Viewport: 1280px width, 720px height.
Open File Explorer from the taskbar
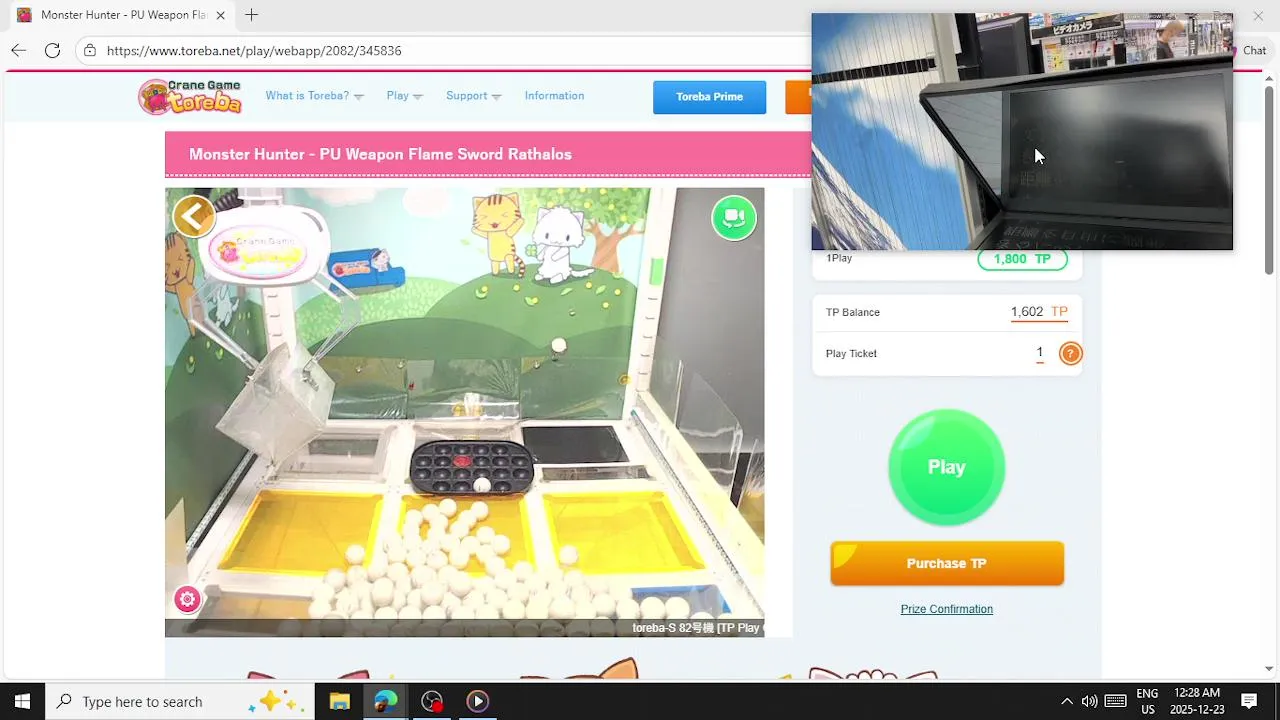click(x=339, y=701)
